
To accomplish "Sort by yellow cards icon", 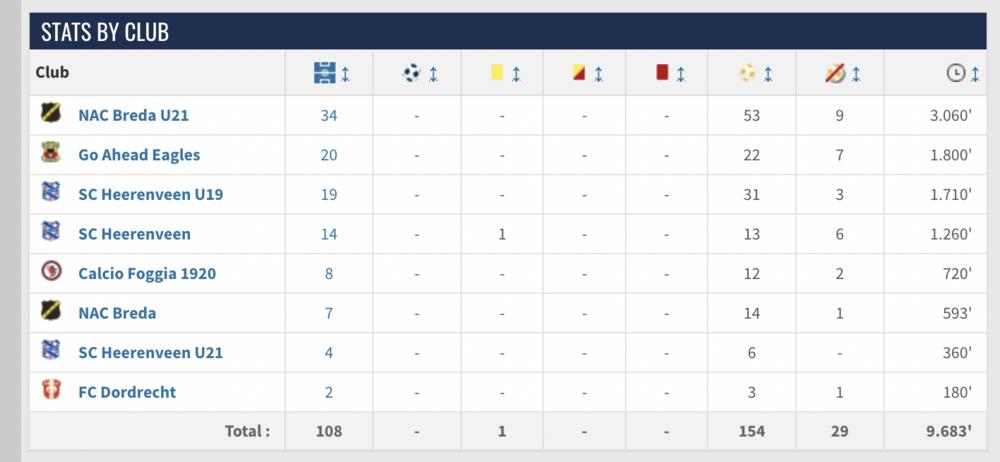I will pos(496,73).
